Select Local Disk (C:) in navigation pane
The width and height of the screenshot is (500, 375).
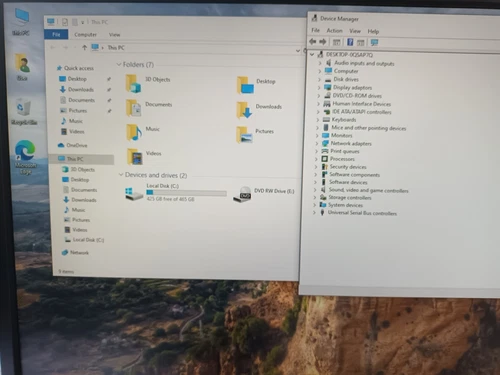click(x=88, y=240)
